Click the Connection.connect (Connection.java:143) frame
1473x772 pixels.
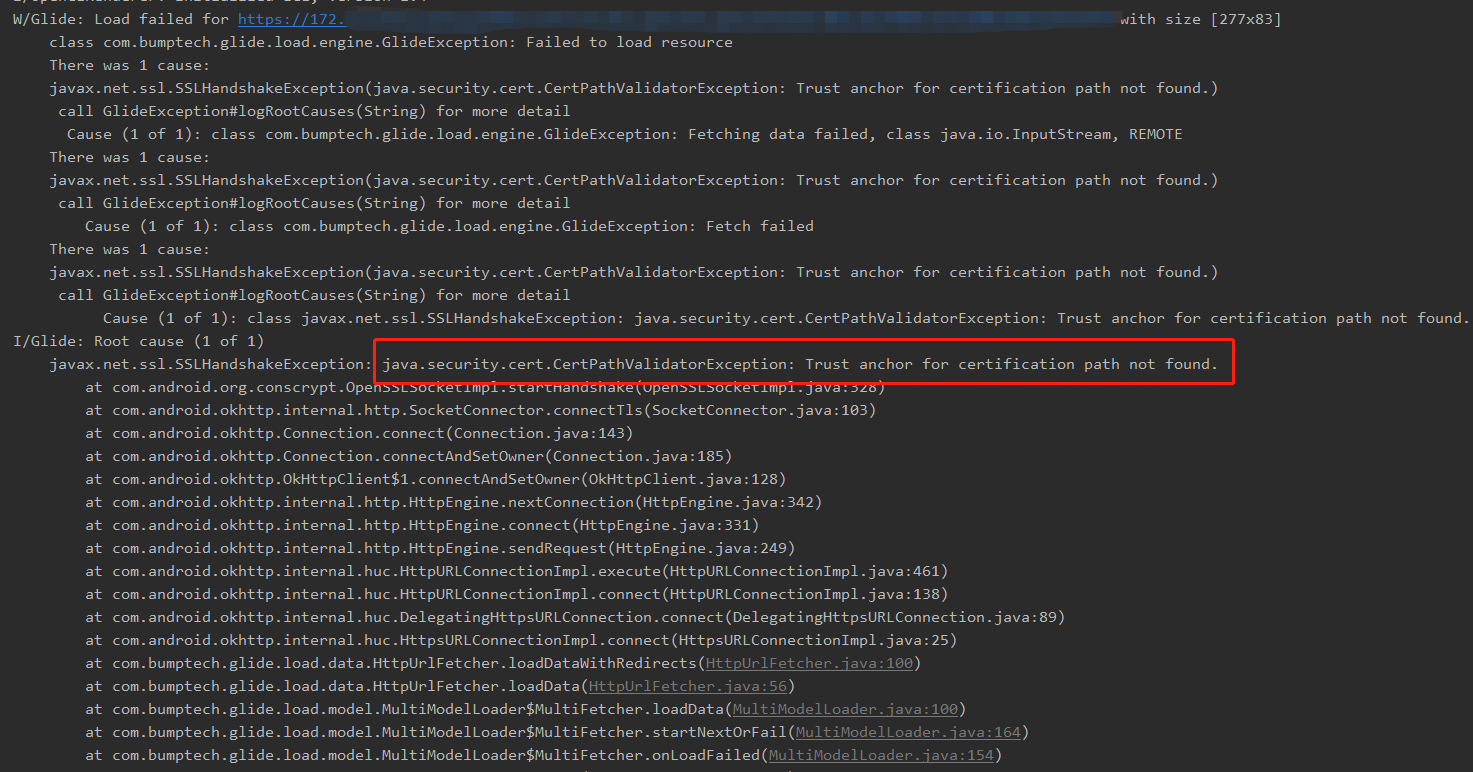coord(359,433)
